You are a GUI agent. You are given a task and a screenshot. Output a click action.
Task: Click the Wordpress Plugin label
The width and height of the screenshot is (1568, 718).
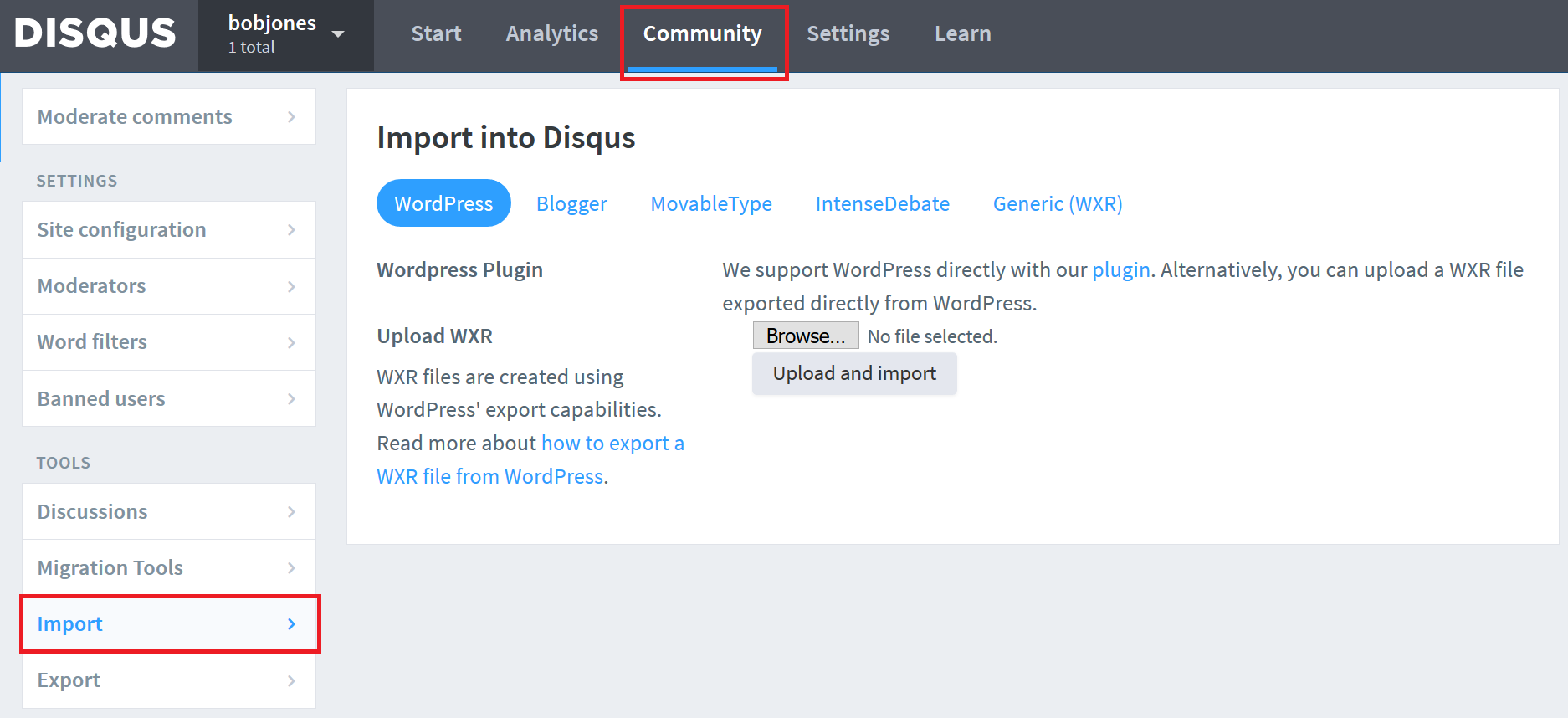[459, 269]
